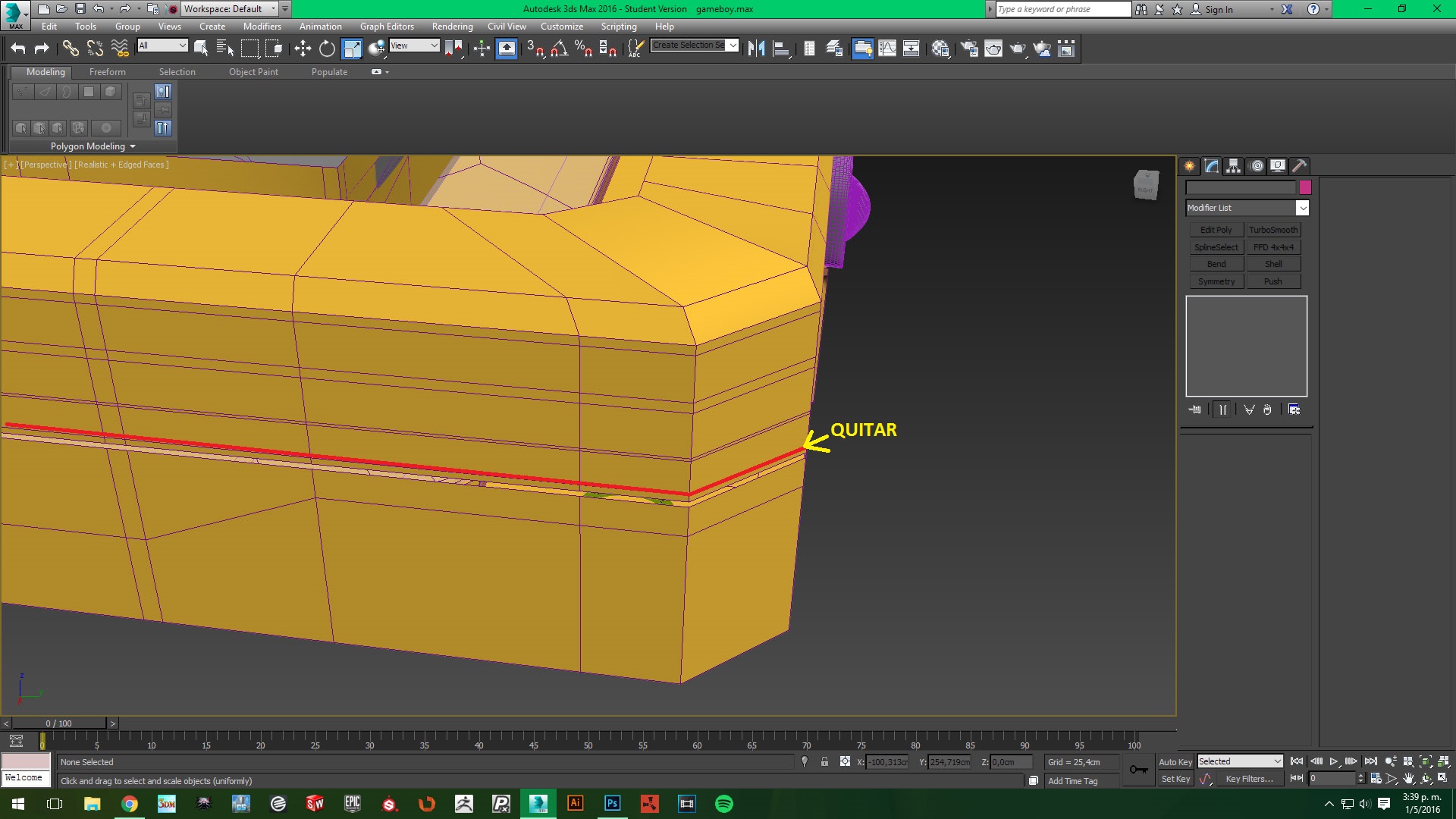The image size is (1456, 819).
Task: Activate the Select and Rotate tool
Action: (327, 49)
